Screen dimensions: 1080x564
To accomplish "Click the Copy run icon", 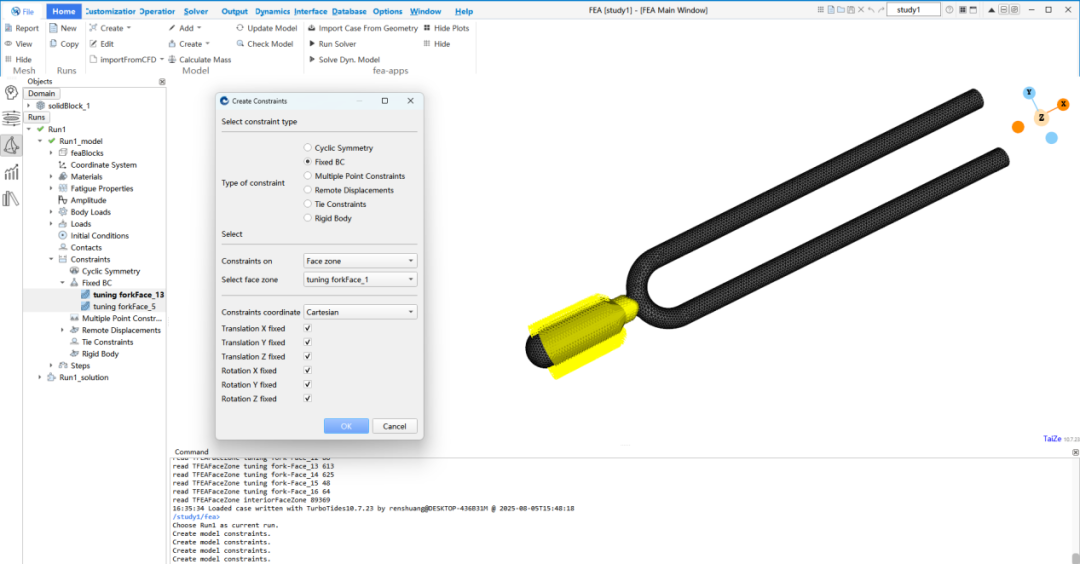I will coord(53,43).
